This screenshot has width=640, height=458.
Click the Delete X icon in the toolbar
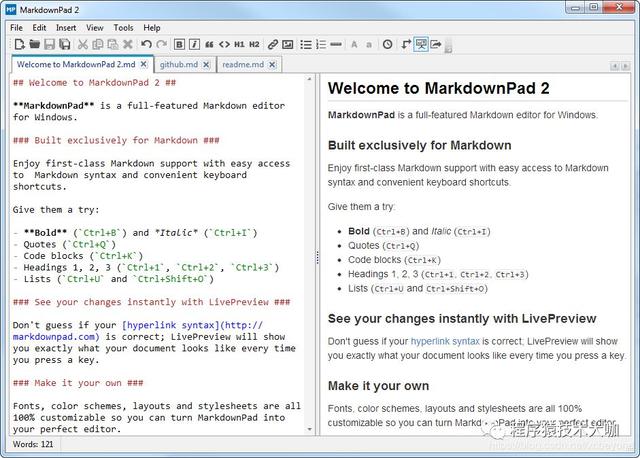click(x=128, y=44)
